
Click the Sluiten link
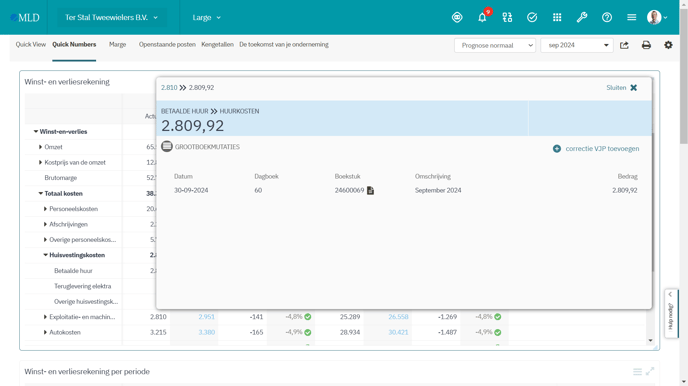point(616,88)
